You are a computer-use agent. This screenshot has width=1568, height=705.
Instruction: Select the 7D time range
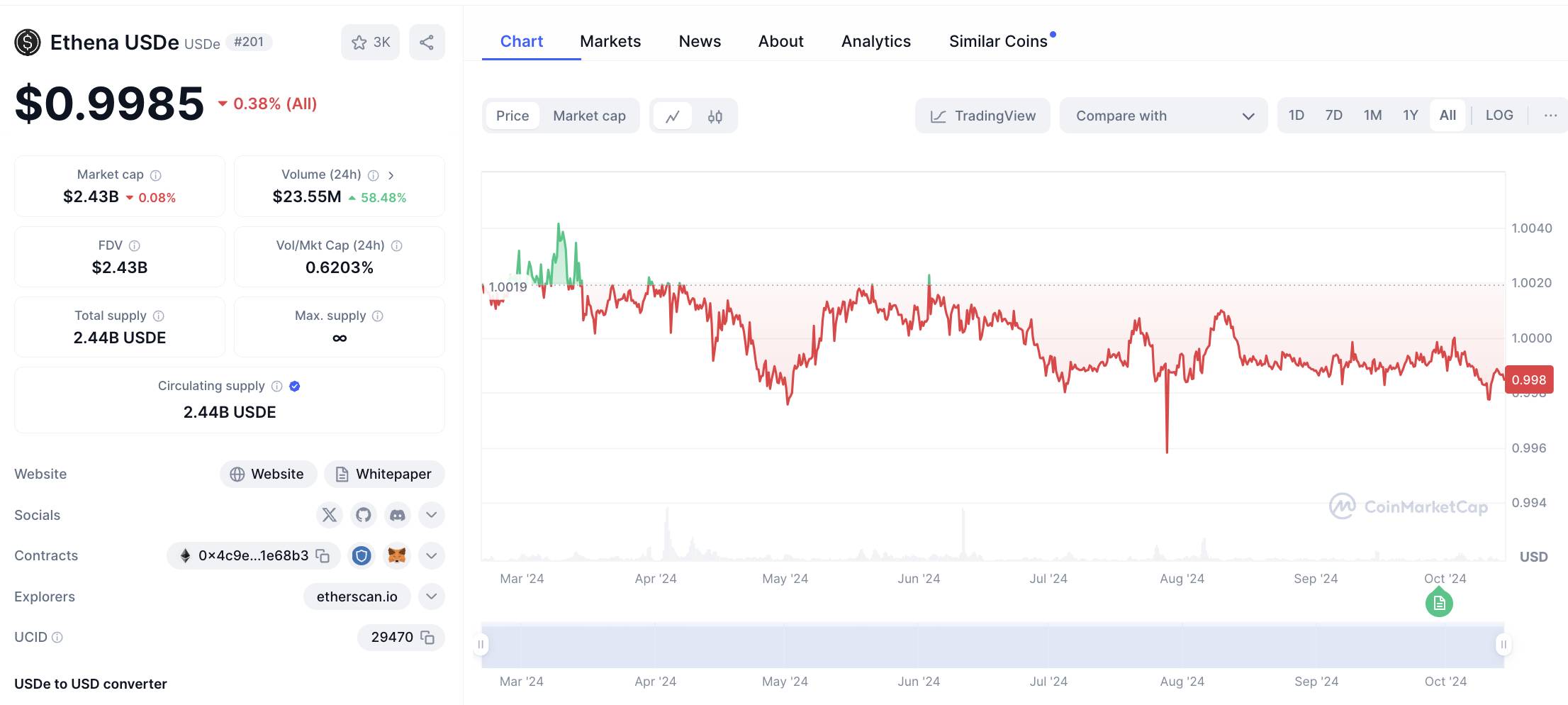pyautogui.click(x=1334, y=116)
